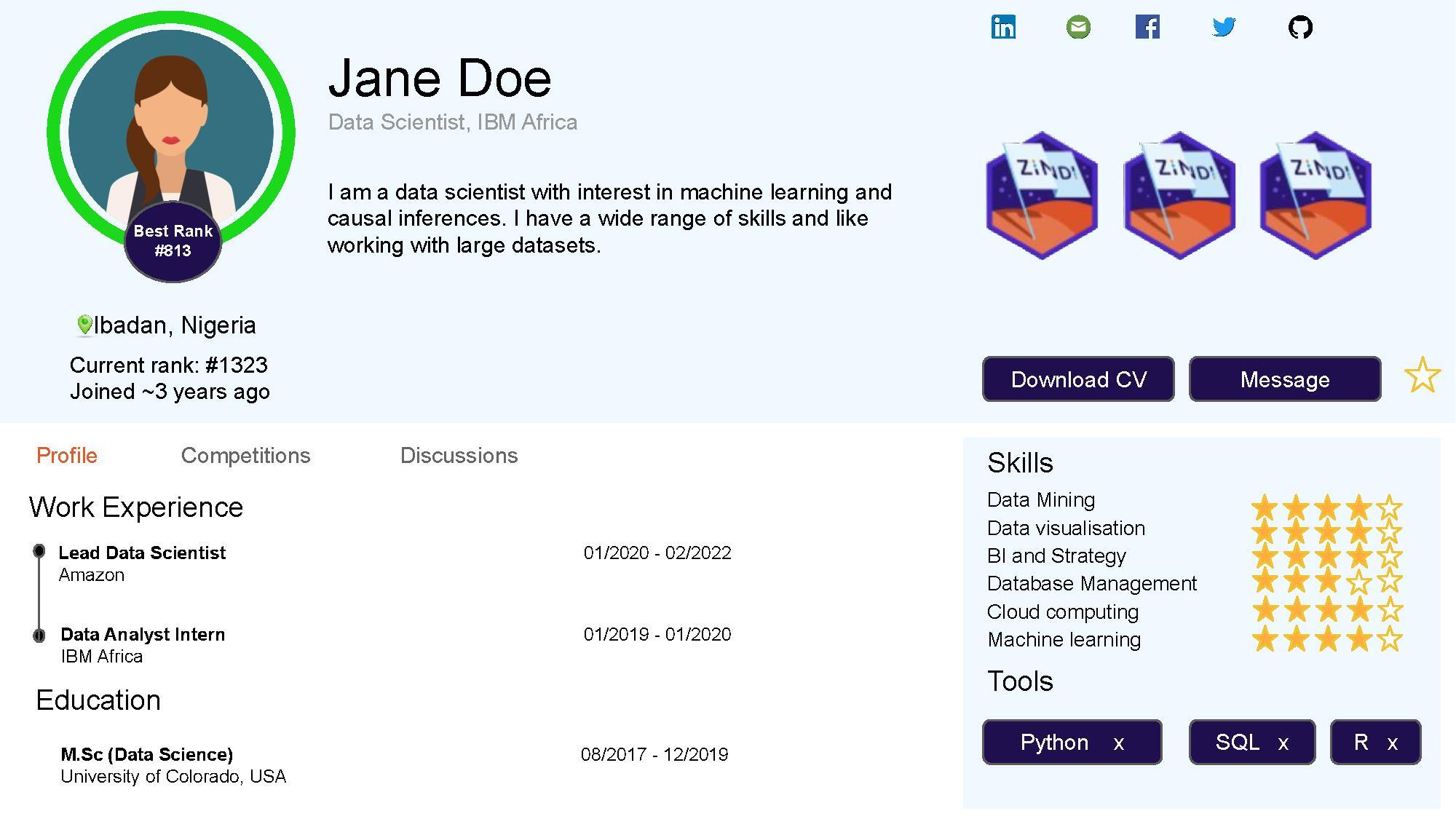Click the third Zindi hexagon badge
The width and height of the screenshot is (1456, 819).
pyautogui.click(x=1315, y=195)
